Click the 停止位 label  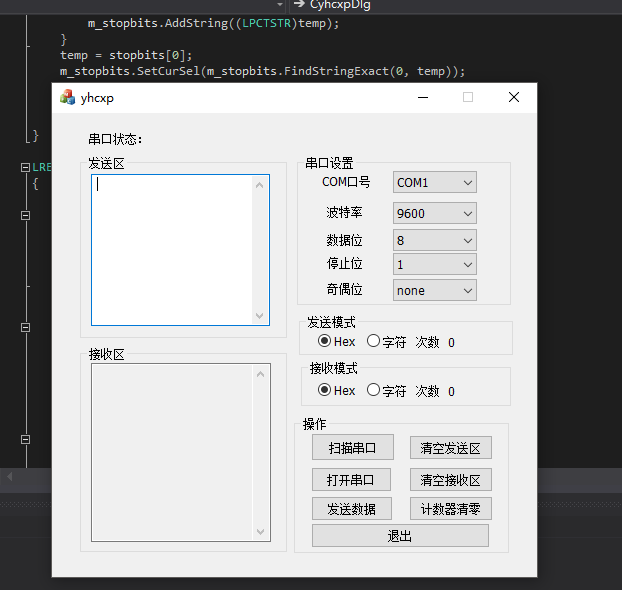[x=344, y=263]
